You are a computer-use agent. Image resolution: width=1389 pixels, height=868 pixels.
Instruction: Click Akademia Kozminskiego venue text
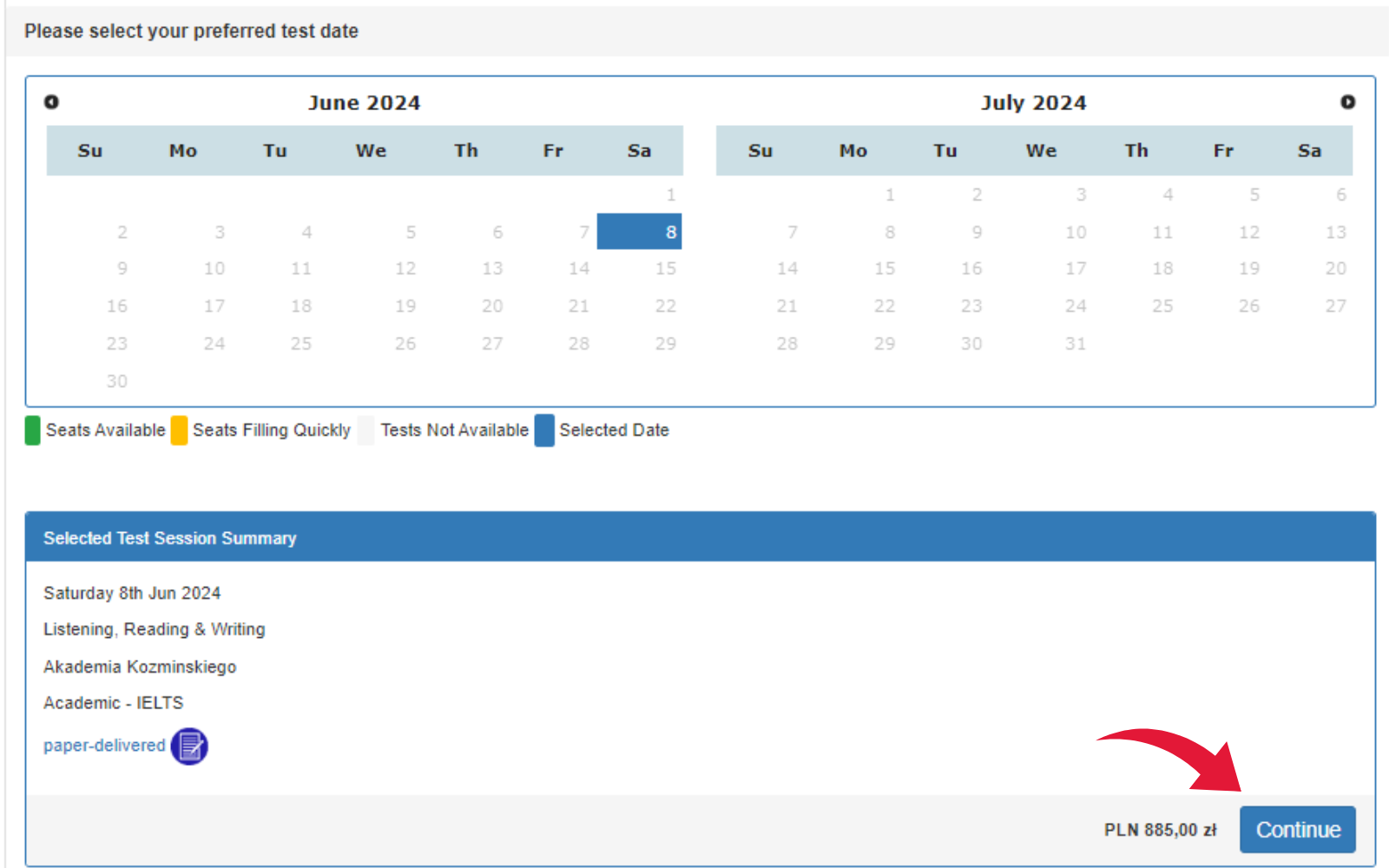(x=140, y=667)
